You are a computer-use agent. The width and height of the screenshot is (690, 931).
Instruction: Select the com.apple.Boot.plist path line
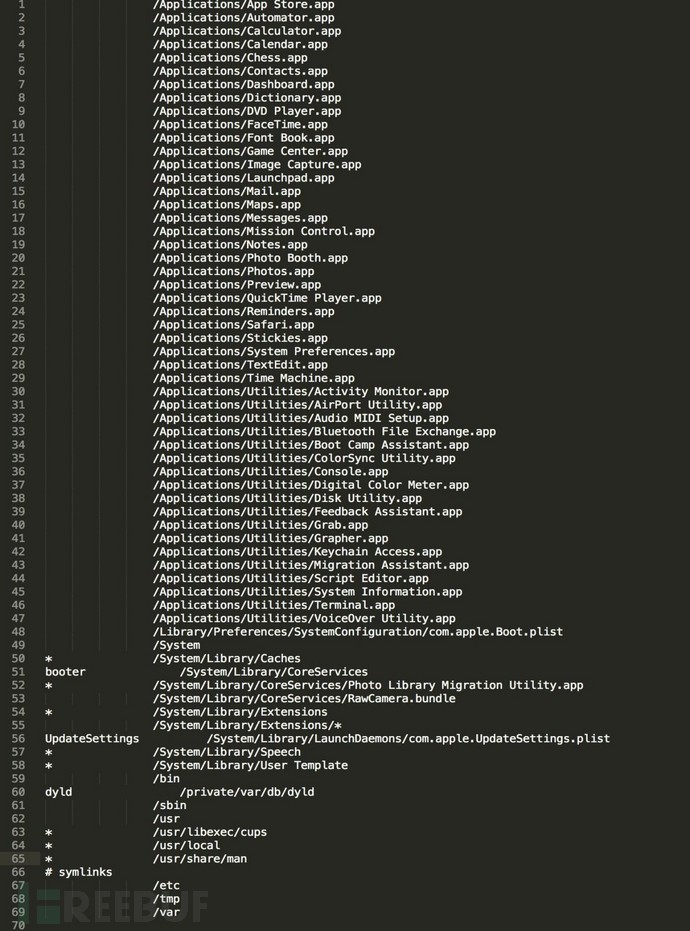(357, 632)
